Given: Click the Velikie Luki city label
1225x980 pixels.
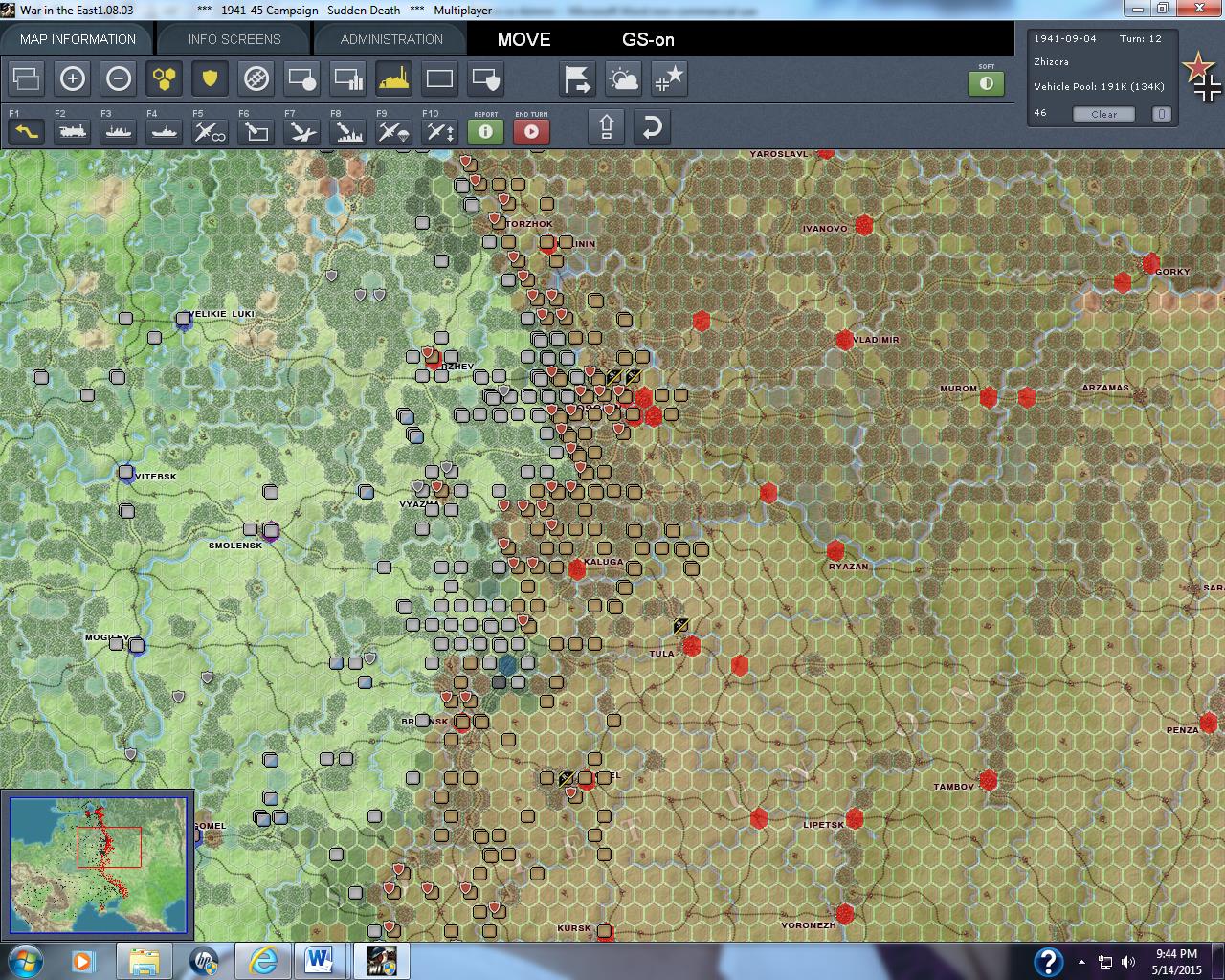Looking at the screenshot, I should 221,314.
